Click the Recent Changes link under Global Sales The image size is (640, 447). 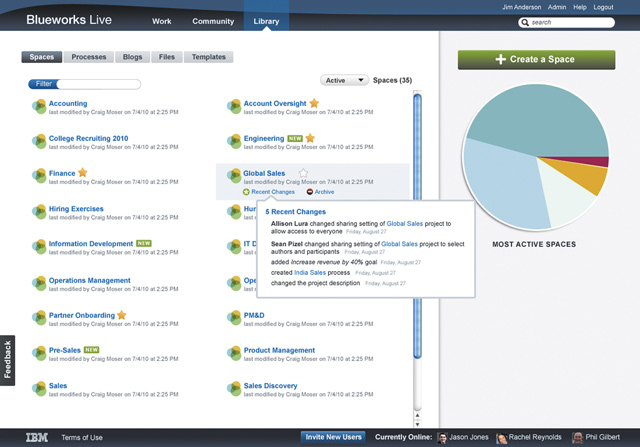click(273, 192)
